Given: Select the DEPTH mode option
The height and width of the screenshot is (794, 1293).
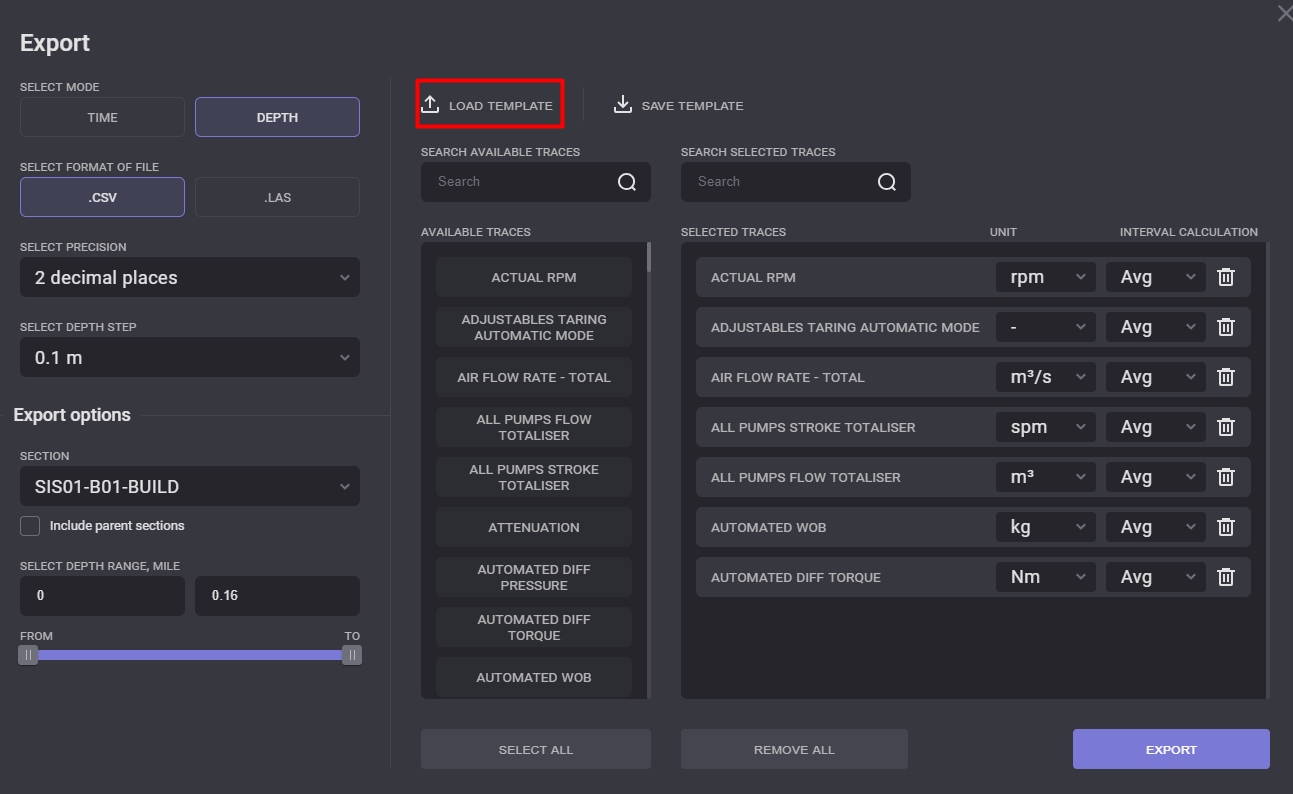Looking at the screenshot, I should pos(277,117).
